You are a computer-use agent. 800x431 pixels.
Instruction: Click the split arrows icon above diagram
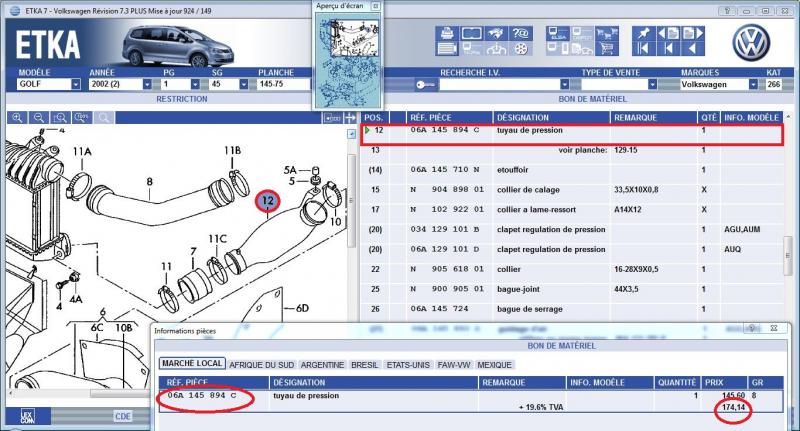[x=350, y=118]
